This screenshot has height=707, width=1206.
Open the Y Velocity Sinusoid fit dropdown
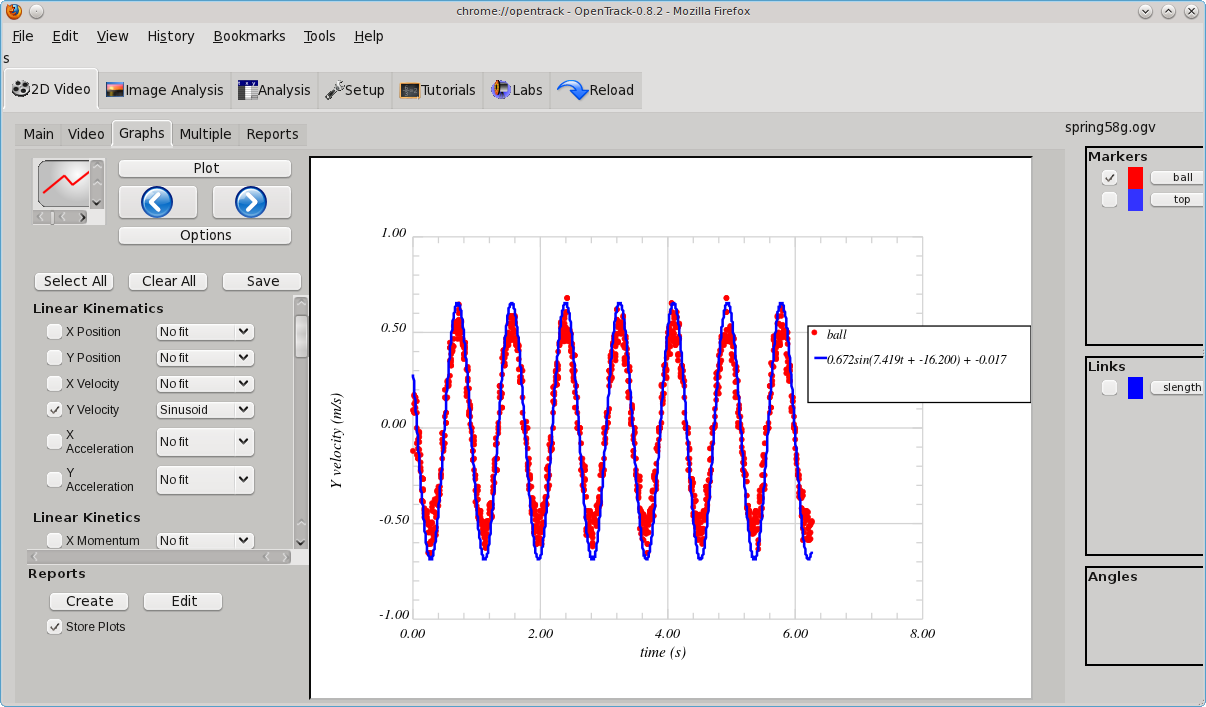click(x=205, y=410)
